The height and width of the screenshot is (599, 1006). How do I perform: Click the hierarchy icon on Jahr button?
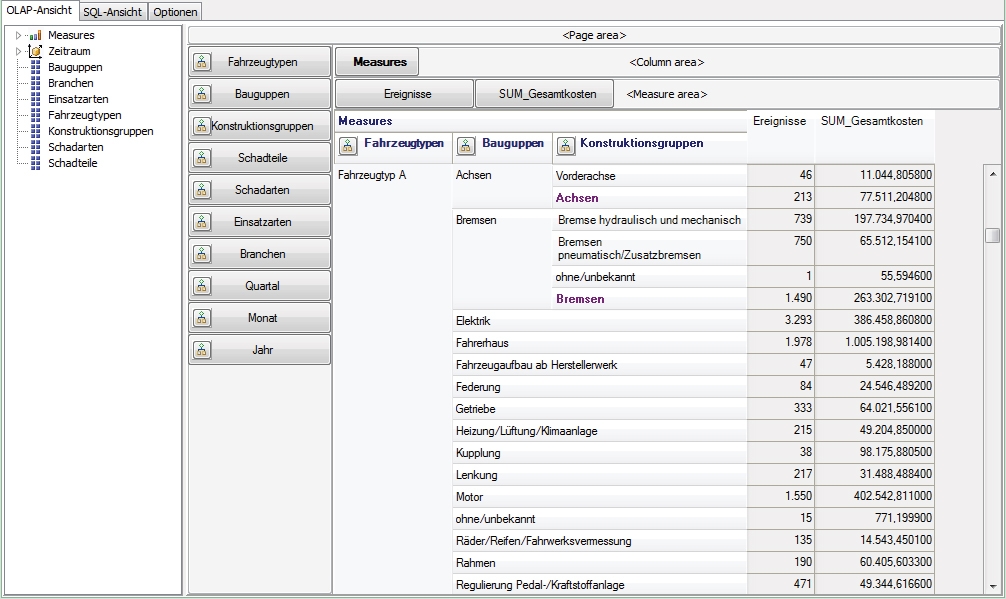[x=202, y=350]
